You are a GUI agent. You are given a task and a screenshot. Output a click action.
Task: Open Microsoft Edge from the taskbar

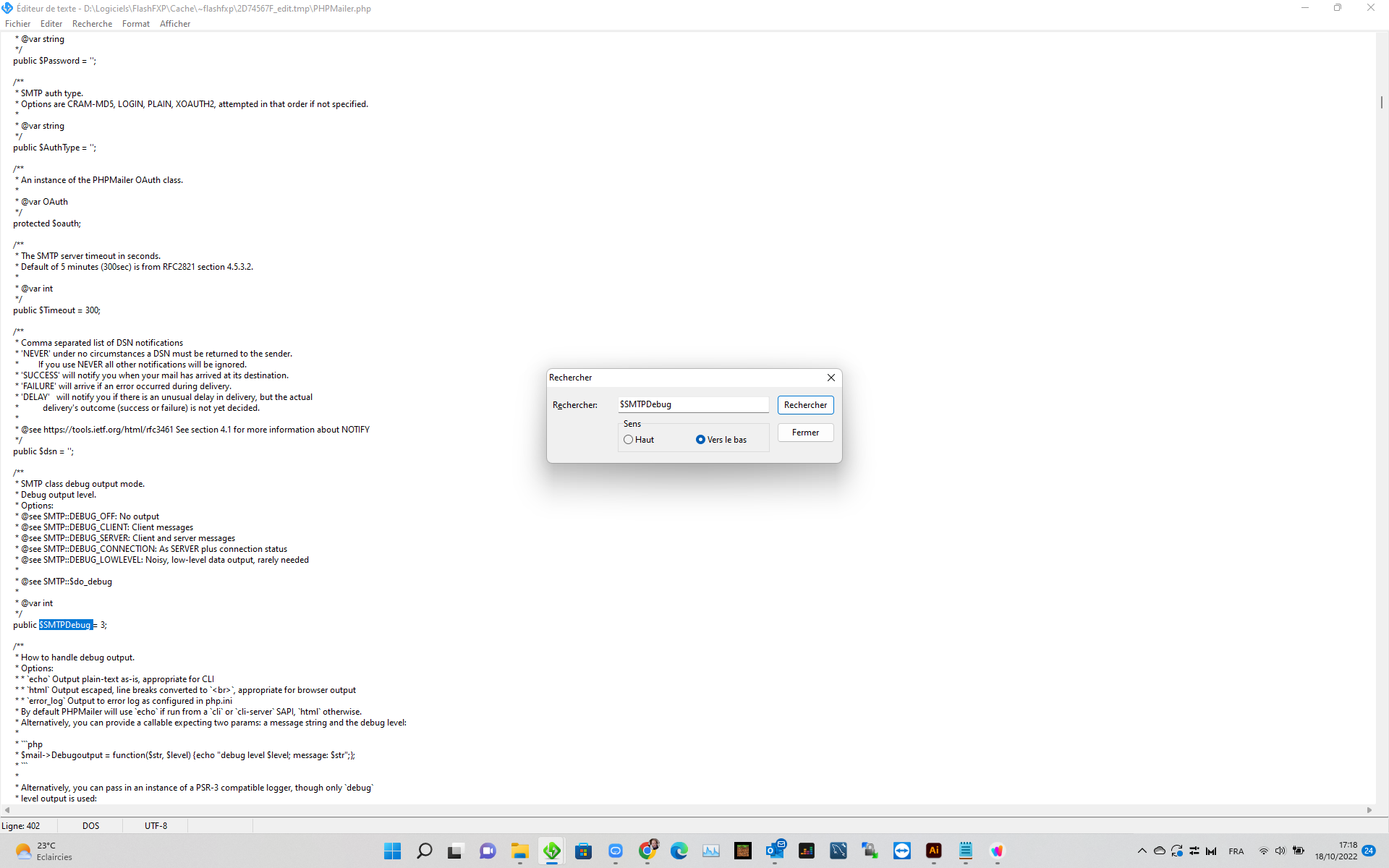coord(679,851)
